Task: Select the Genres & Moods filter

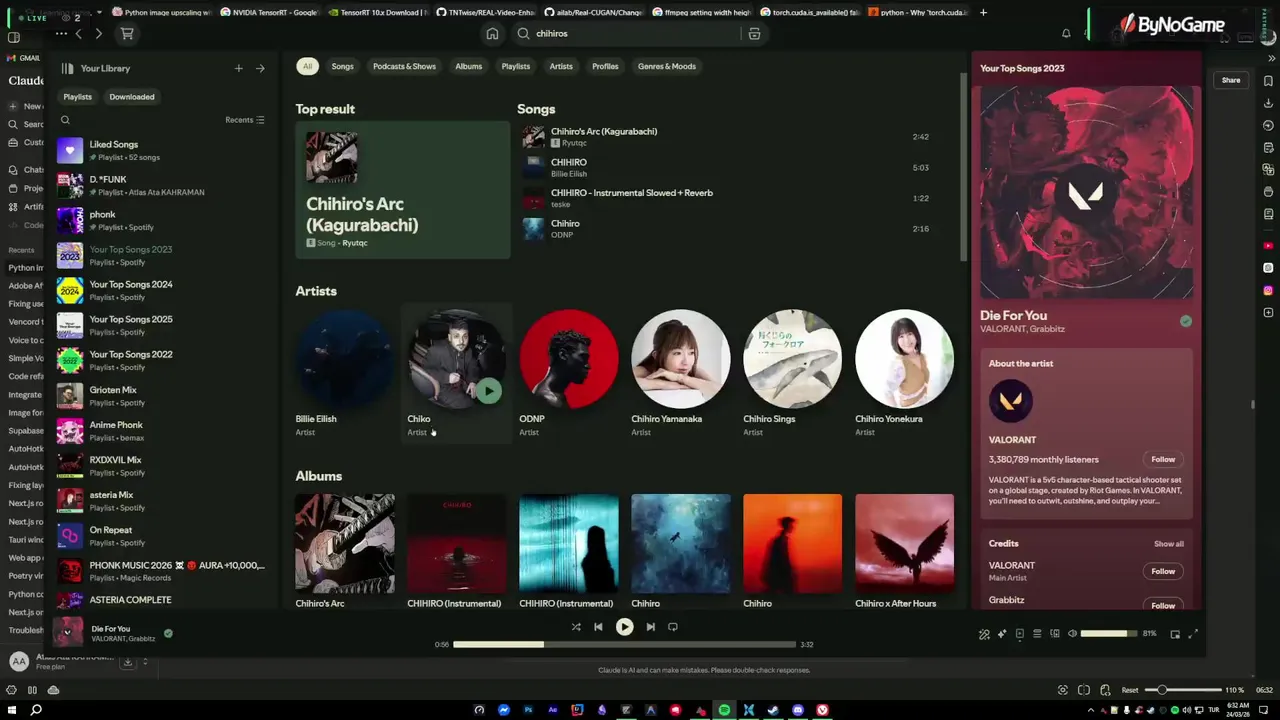Action: pos(667,66)
